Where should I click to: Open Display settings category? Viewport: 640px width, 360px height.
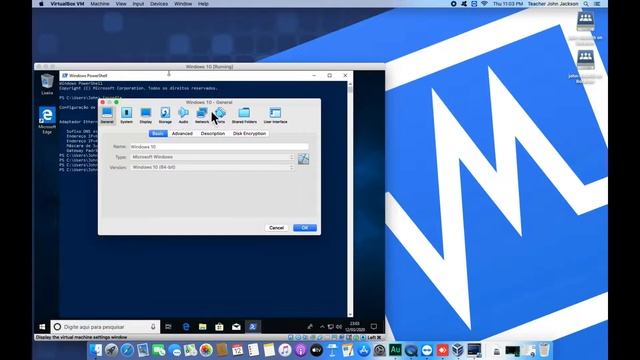146,115
